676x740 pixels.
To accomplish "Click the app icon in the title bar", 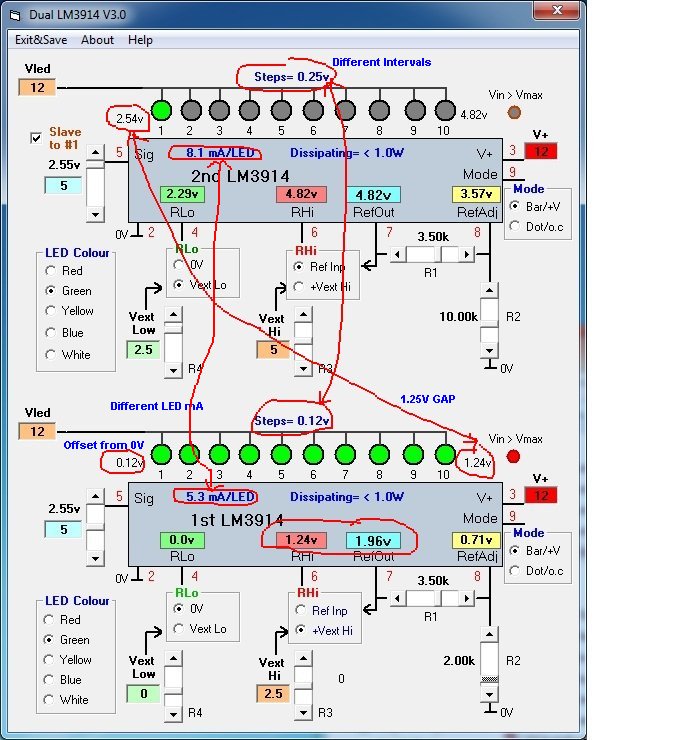I will tap(15, 15).
